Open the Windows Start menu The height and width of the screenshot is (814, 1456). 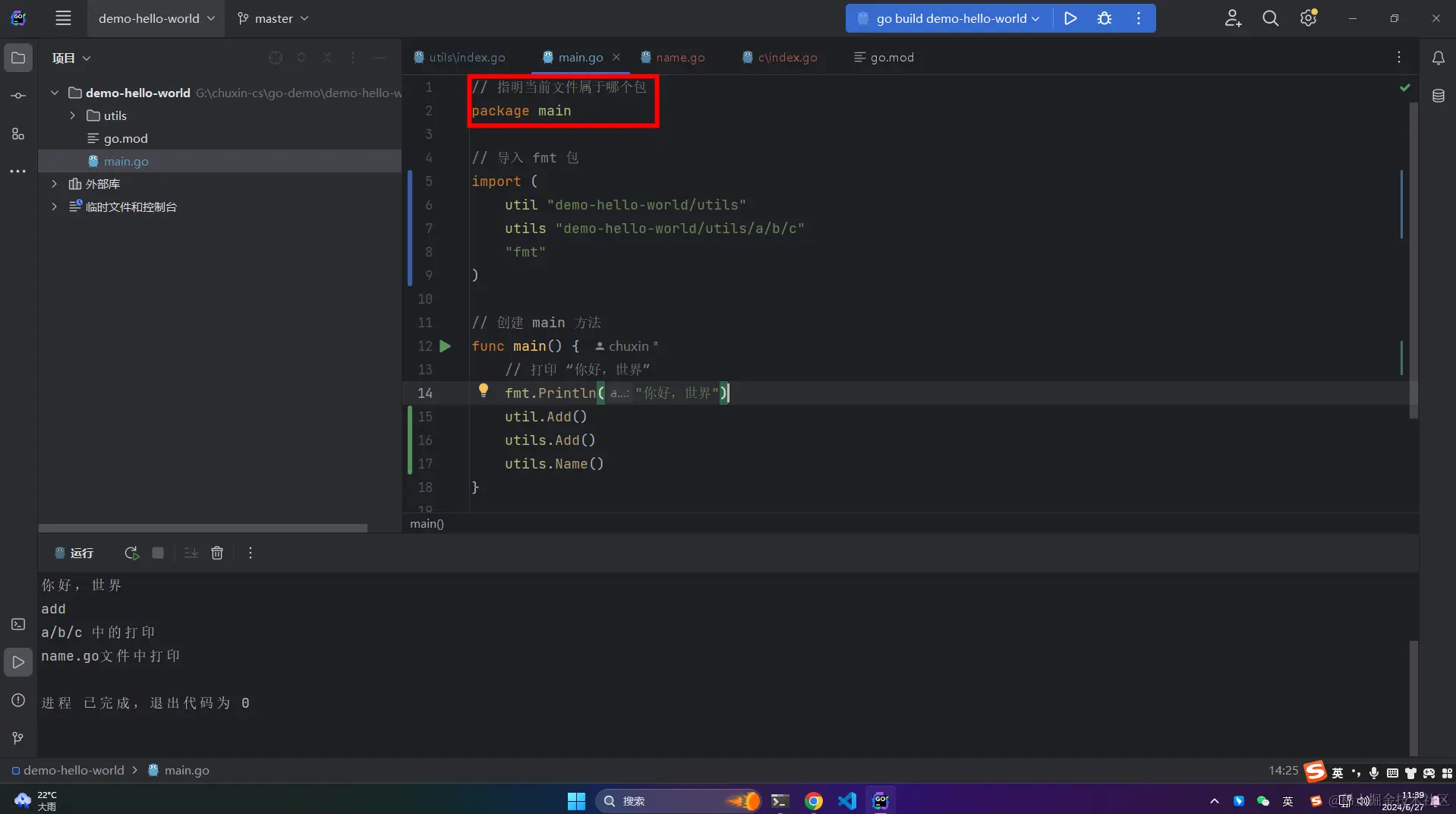(576, 800)
